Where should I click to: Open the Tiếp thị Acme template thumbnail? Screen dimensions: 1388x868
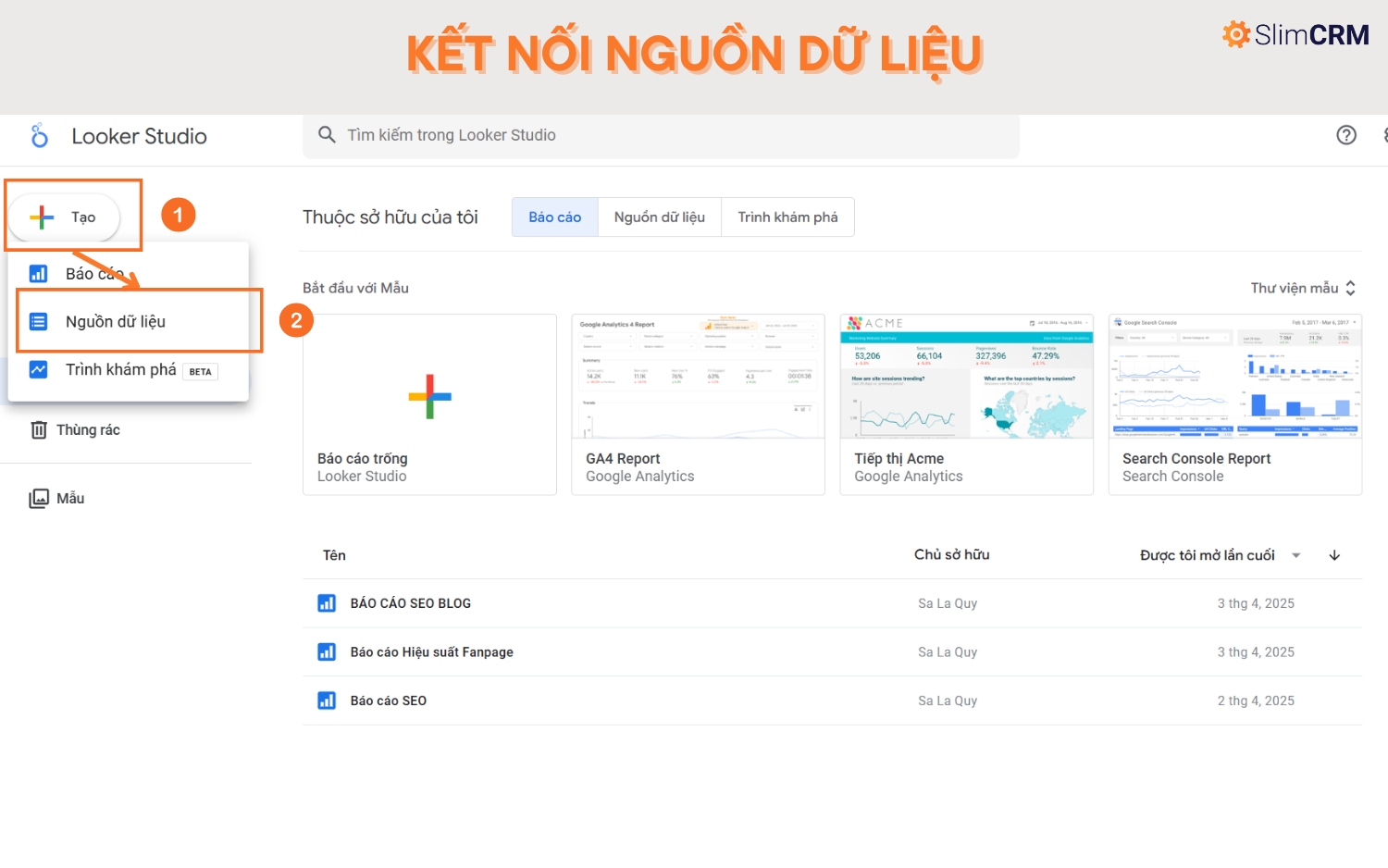tap(966, 377)
